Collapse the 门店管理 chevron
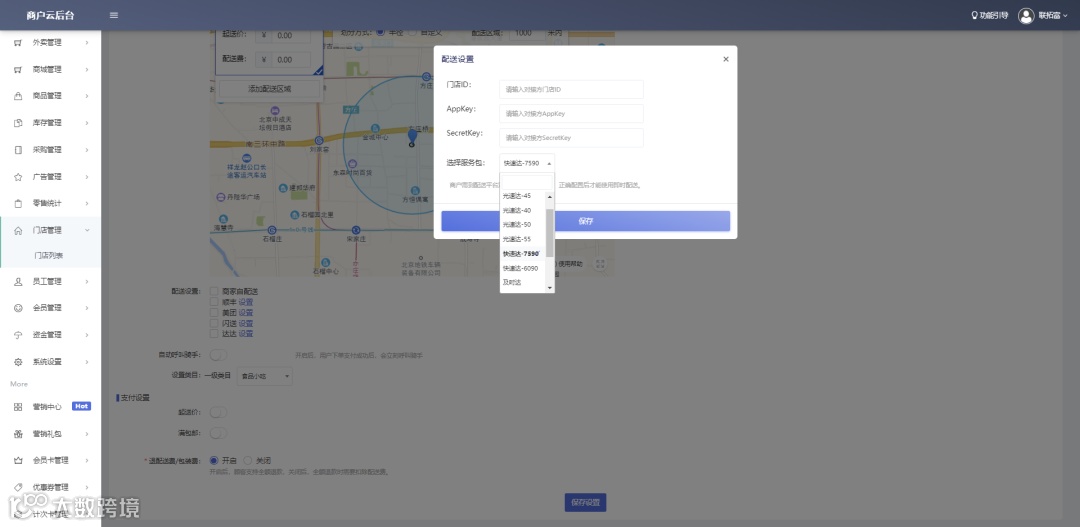Screen dimensions: 1080x527 pos(87,230)
